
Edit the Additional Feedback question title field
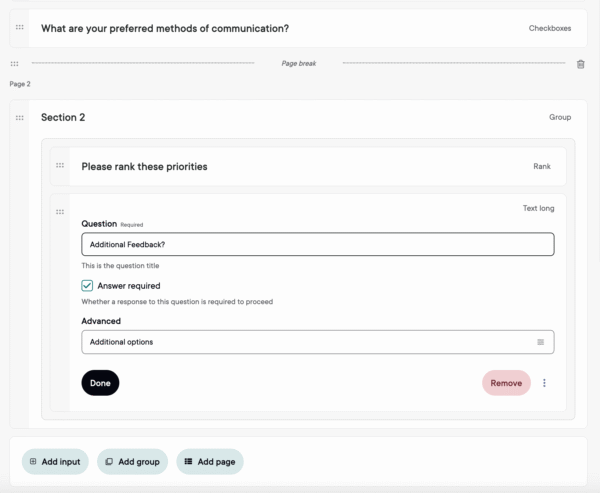click(317, 245)
